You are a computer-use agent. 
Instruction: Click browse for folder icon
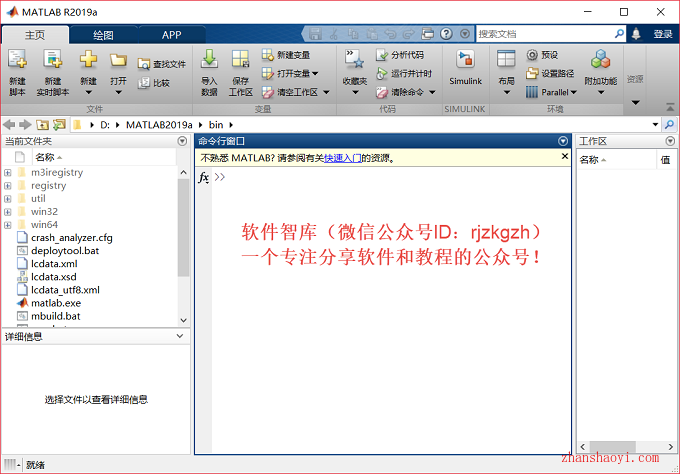tap(59, 125)
